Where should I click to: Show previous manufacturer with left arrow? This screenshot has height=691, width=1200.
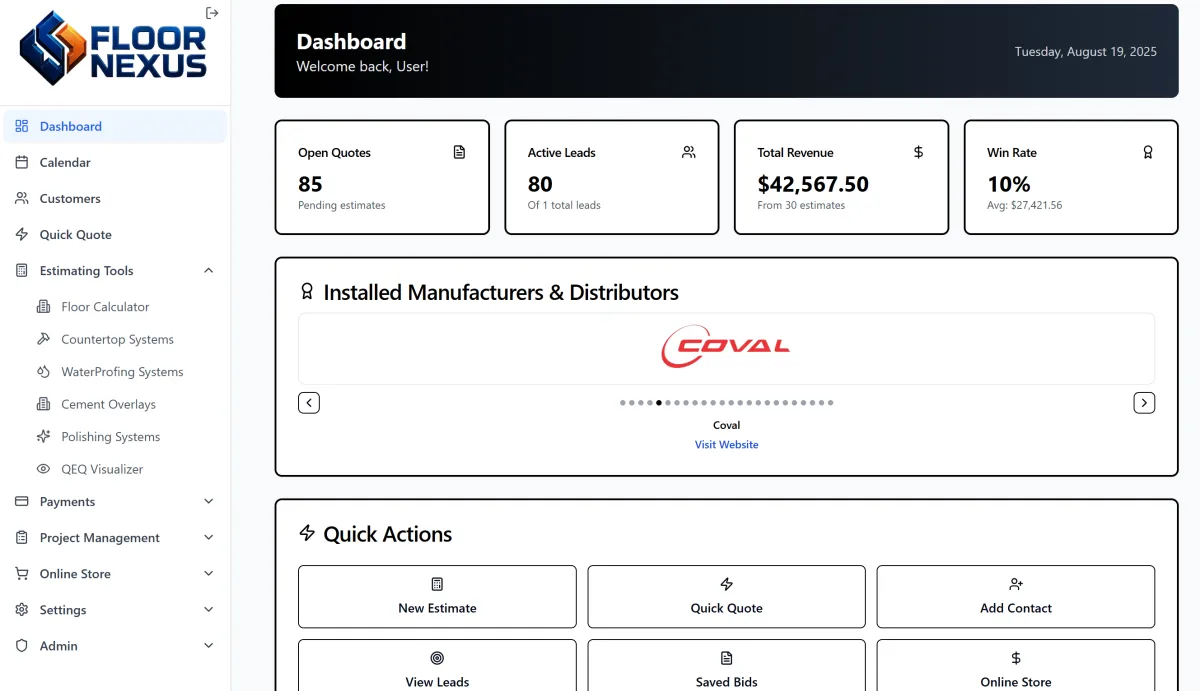click(x=309, y=403)
